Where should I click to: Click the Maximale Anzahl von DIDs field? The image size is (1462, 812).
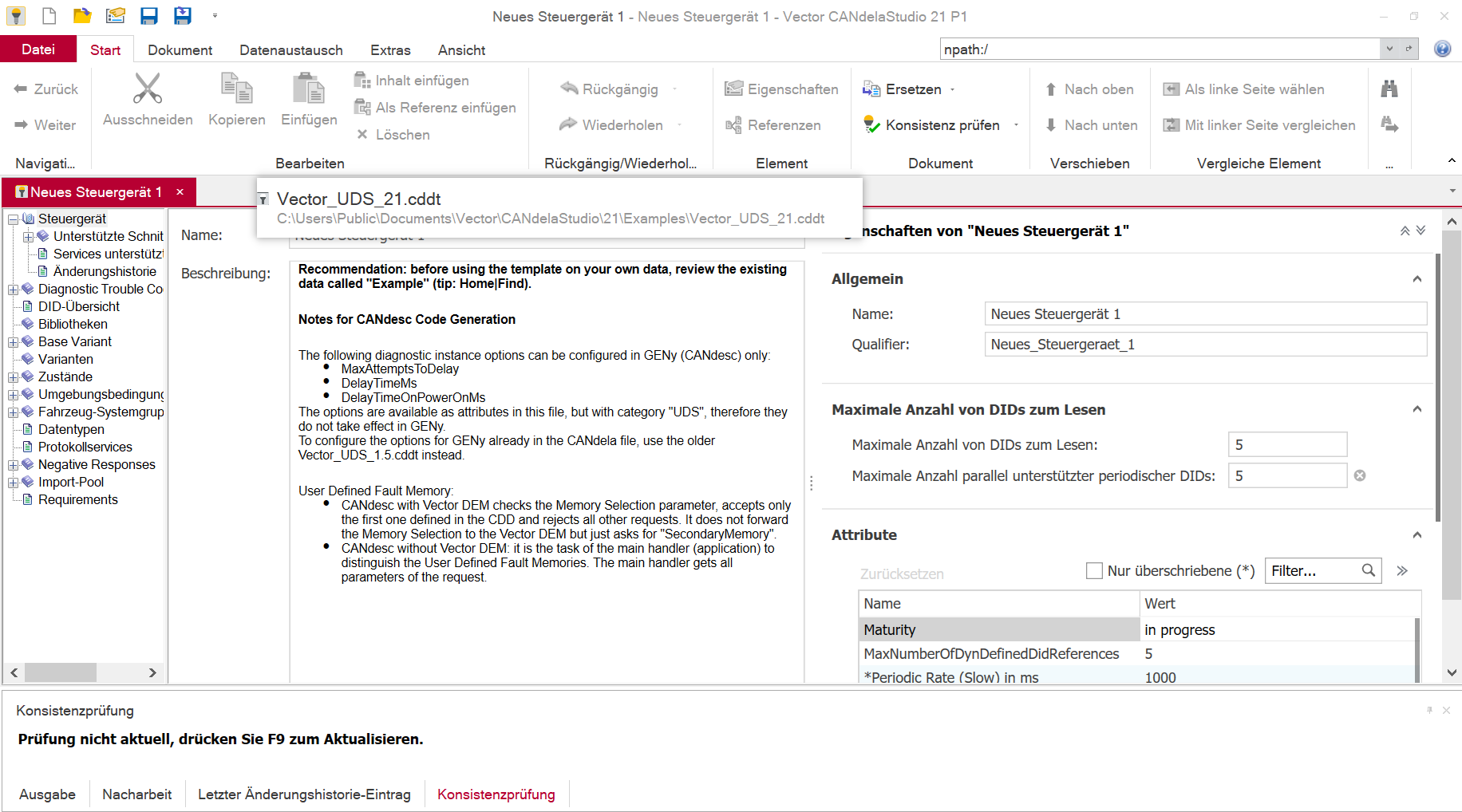coord(1287,445)
